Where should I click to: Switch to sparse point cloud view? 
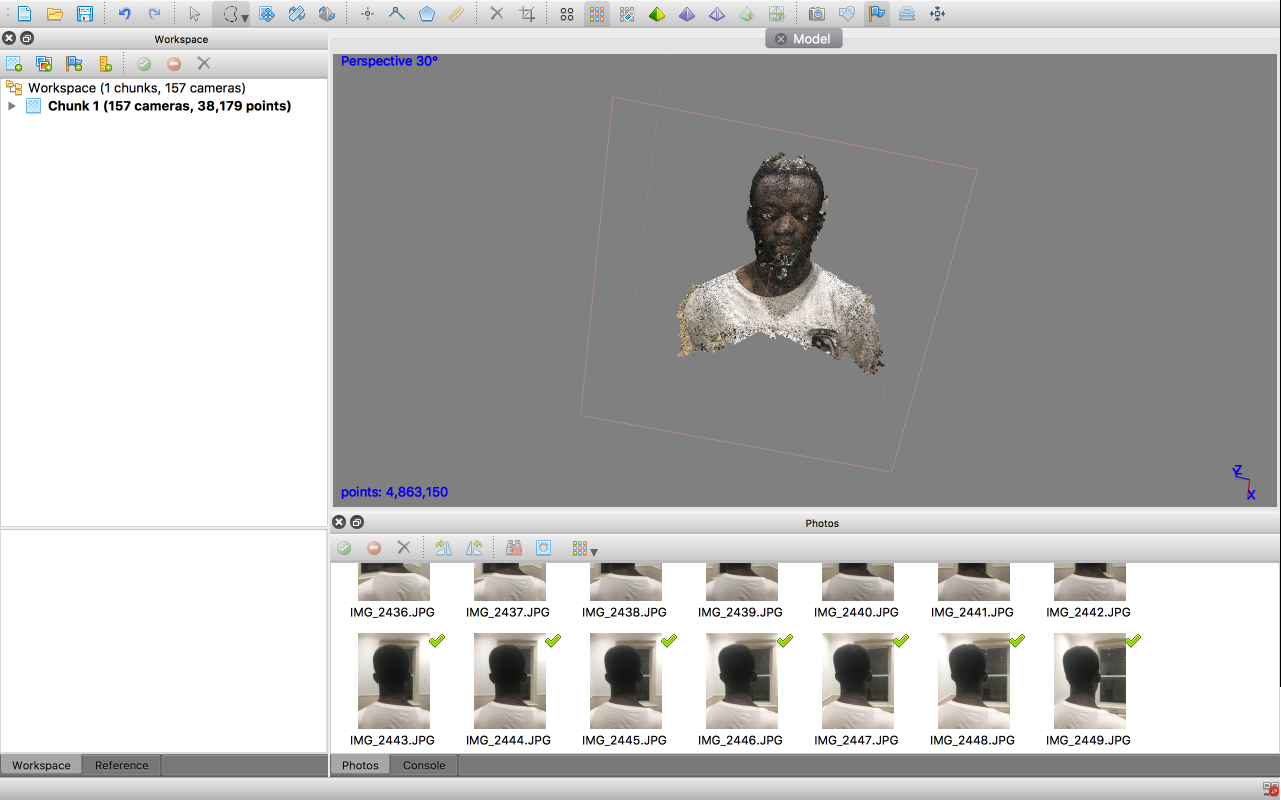[x=567, y=14]
